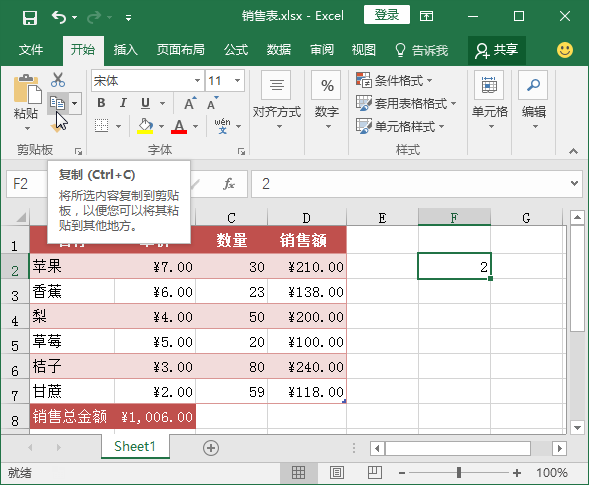Open the font size 11 dropdown
The image size is (589, 485).
[237, 80]
